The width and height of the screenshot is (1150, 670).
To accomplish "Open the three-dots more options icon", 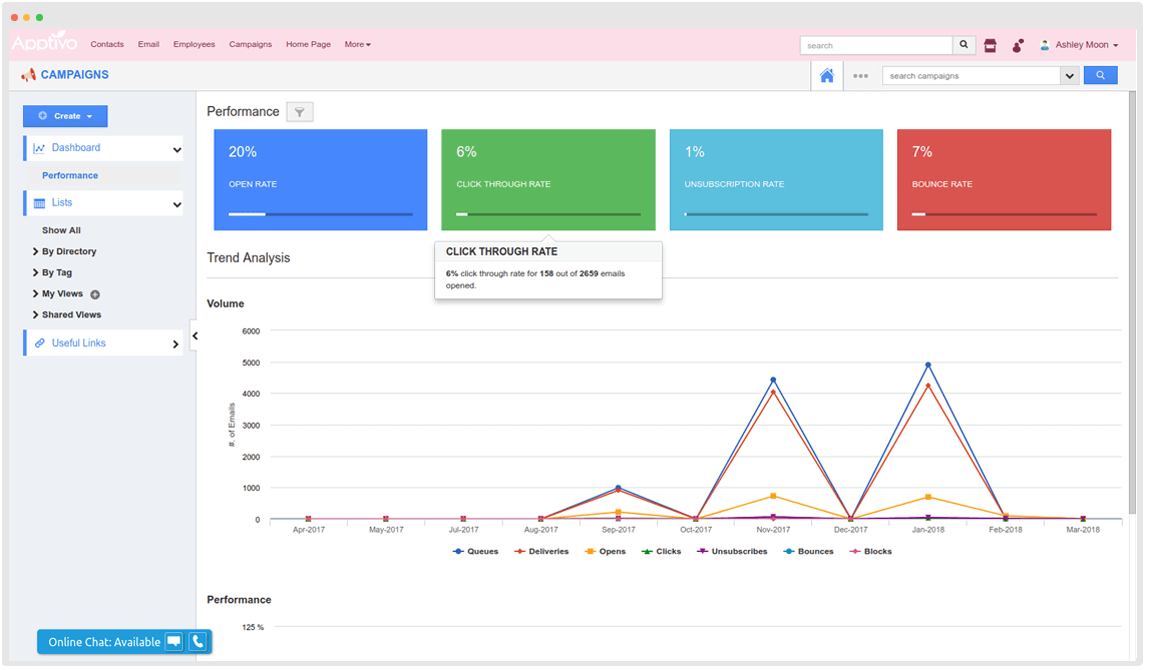I will pos(860,76).
